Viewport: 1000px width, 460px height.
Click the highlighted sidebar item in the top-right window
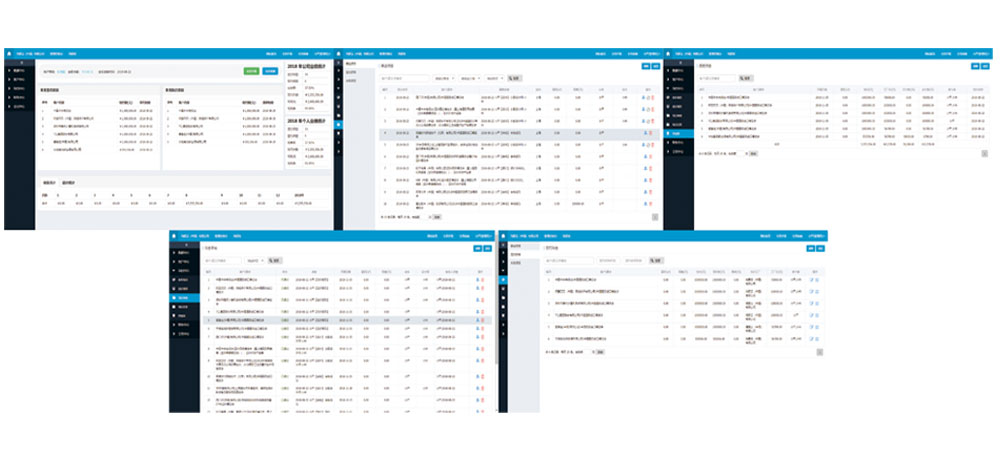(x=677, y=132)
